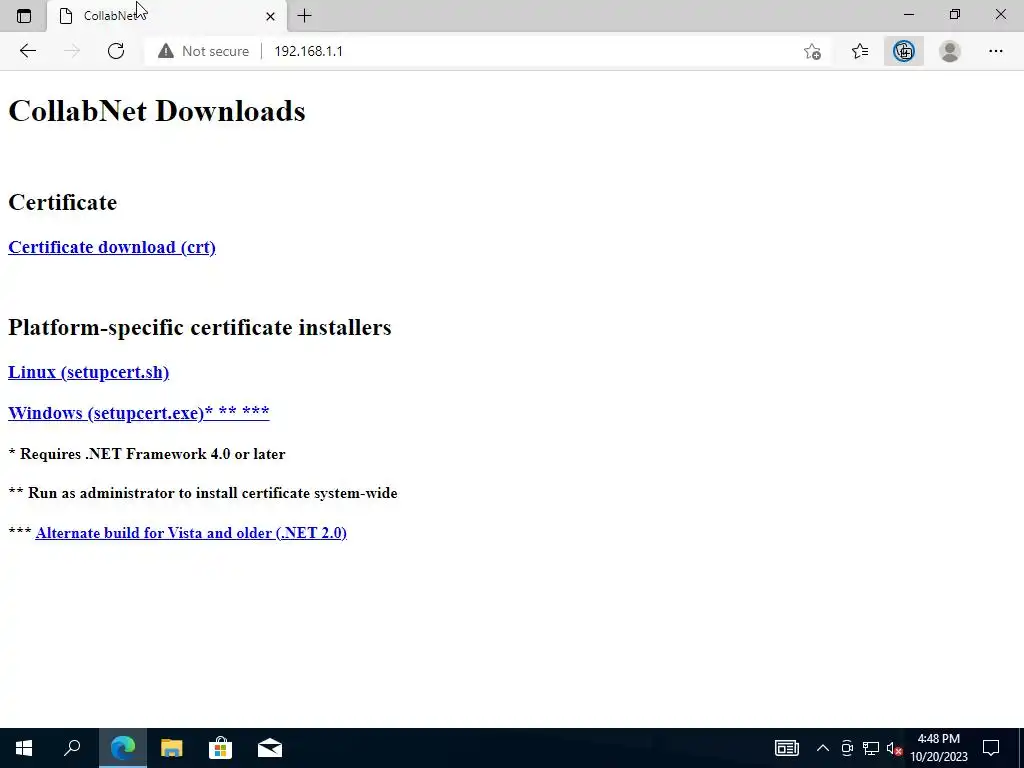Show hidden system tray icons

coord(823,748)
